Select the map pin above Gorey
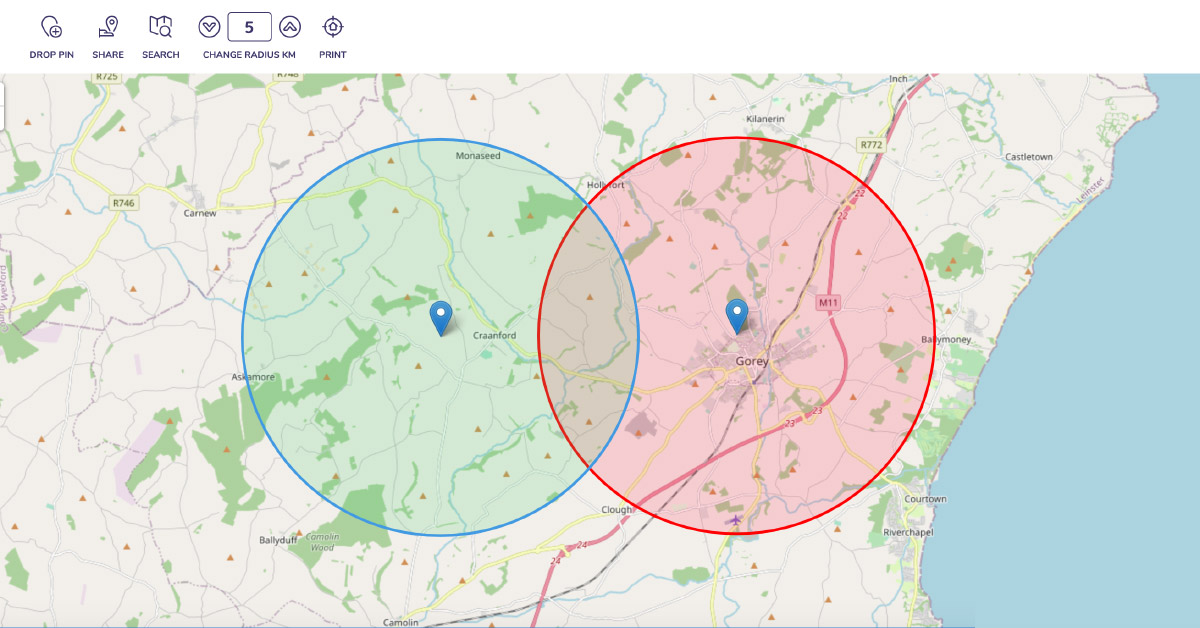 (x=737, y=315)
